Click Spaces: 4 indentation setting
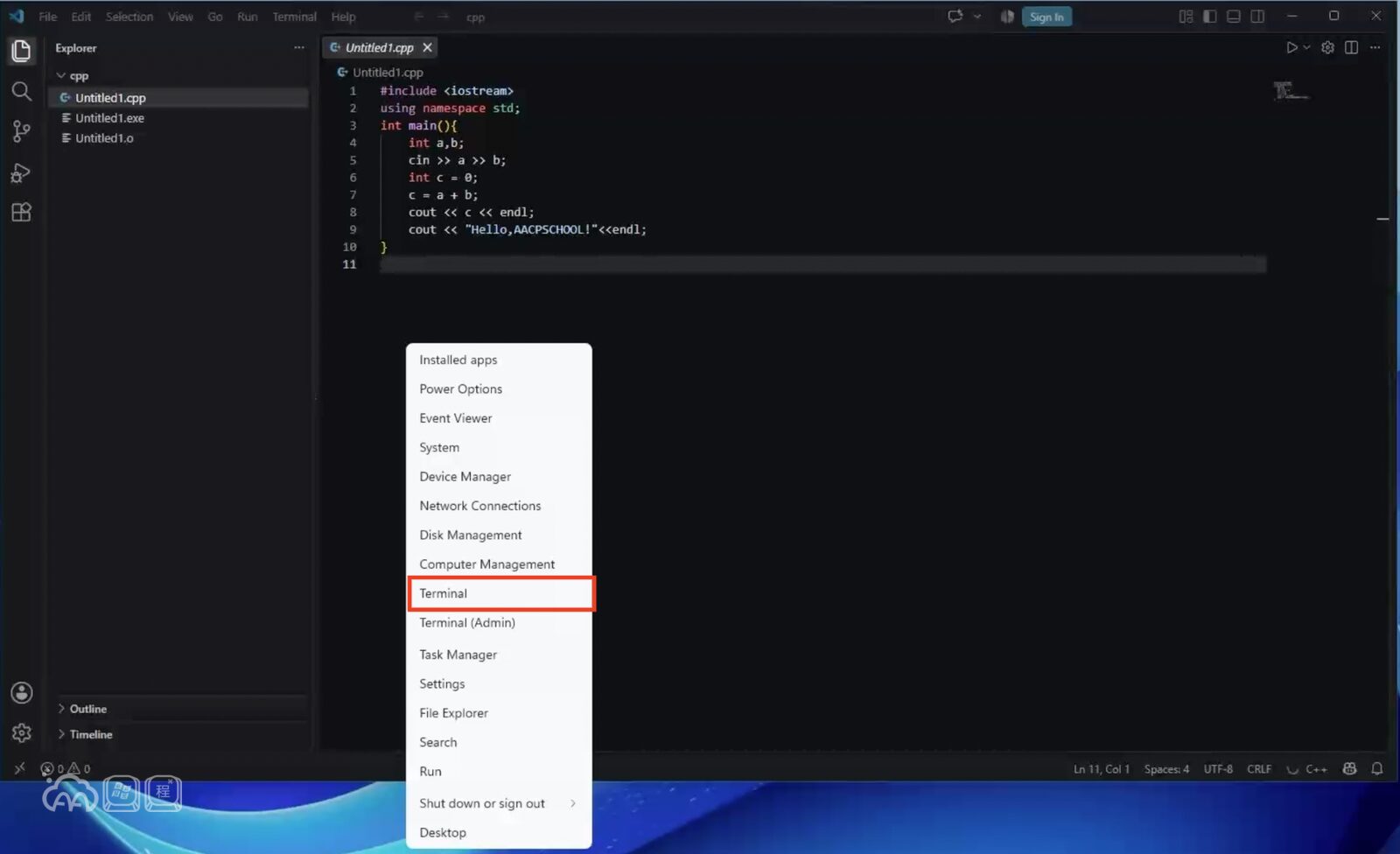The width and height of the screenshot is (1400, 854). 1166,769
